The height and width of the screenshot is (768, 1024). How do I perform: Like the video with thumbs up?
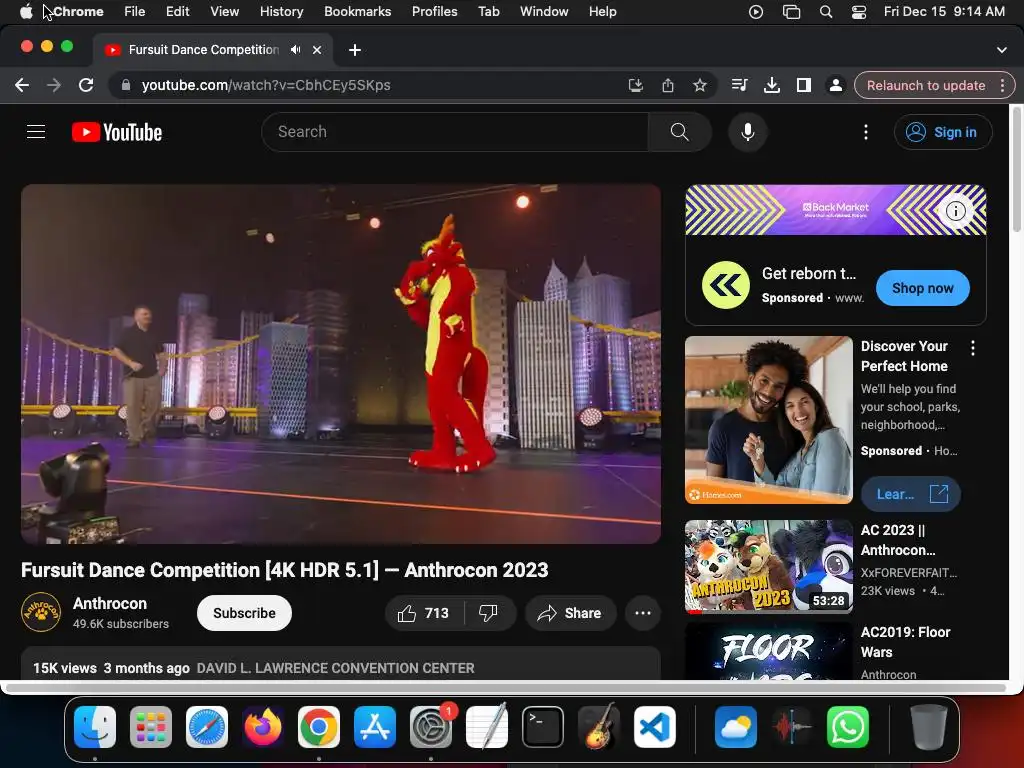point(424,613)
